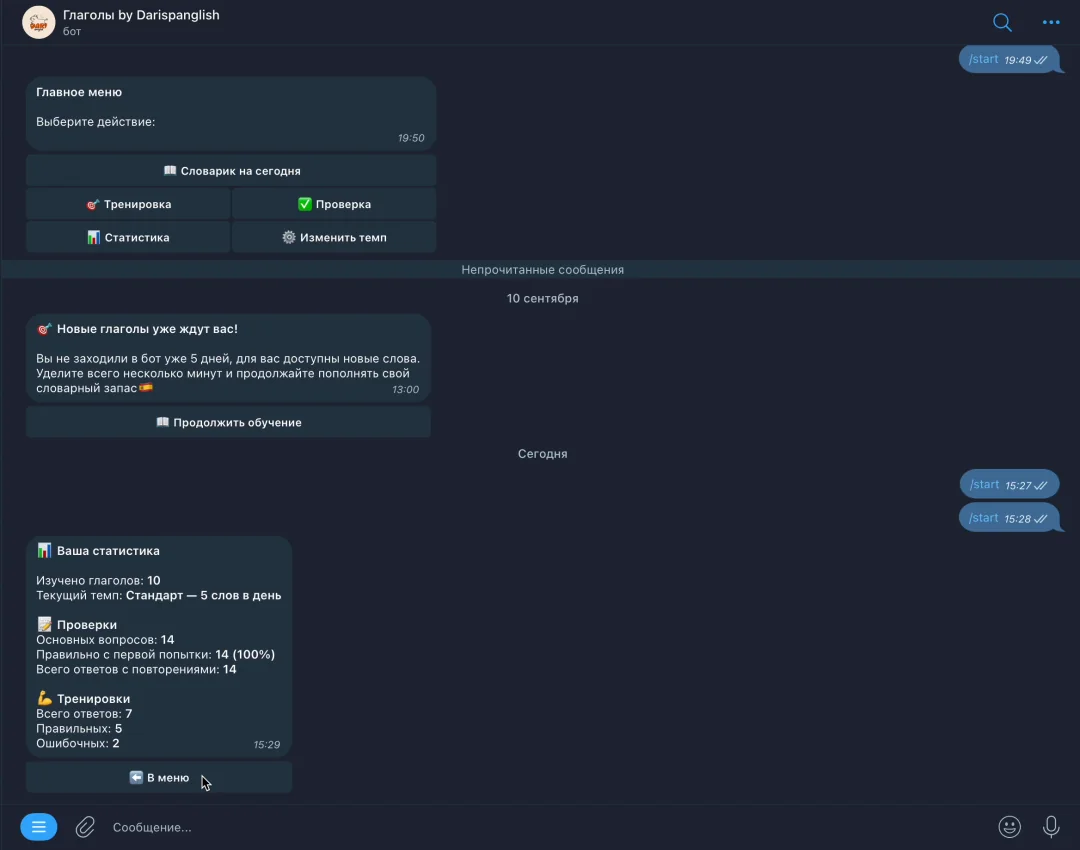The height and width of the screenshot is (850, 1080).
Task: Click the Продолжить обучение button
Action: (229, 422)
